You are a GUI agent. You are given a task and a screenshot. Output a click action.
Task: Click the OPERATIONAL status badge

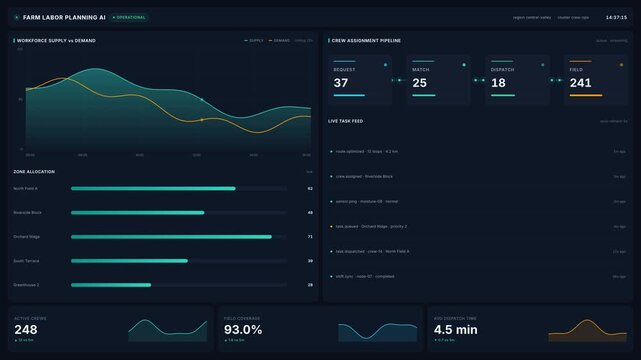[x=129, y=18]
